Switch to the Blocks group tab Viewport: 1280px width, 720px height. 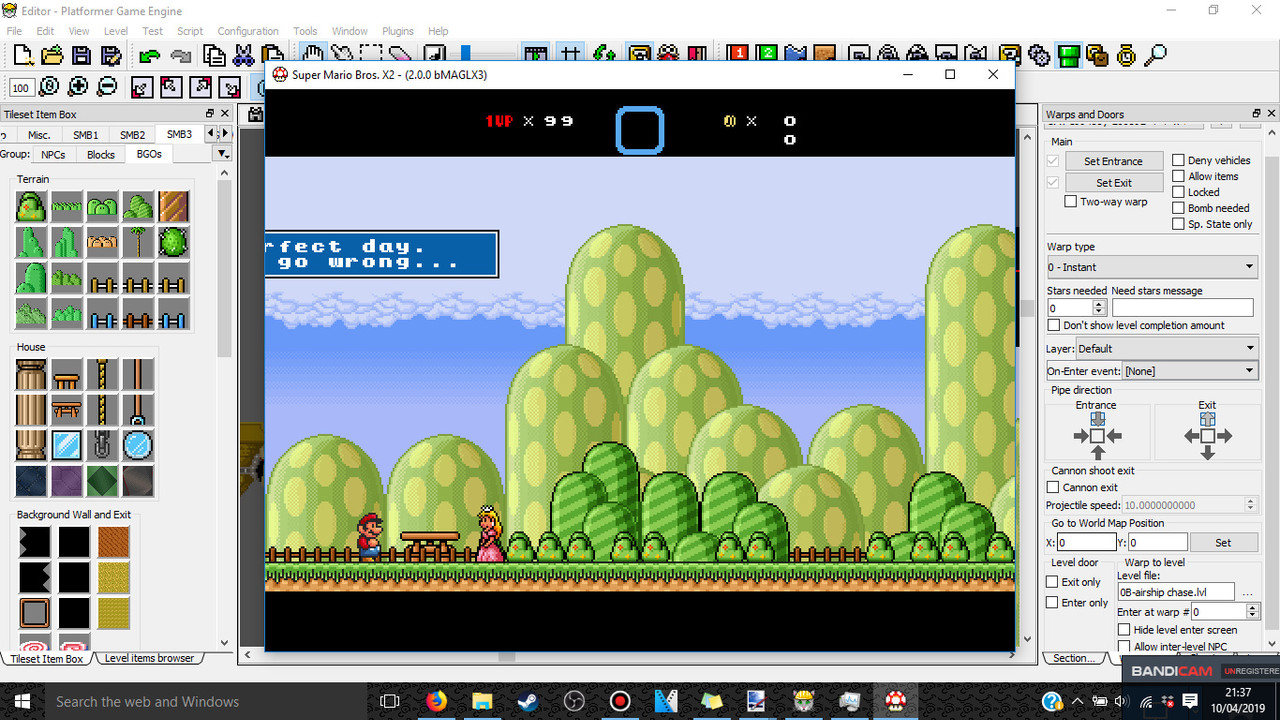click(x=101, y=154)
